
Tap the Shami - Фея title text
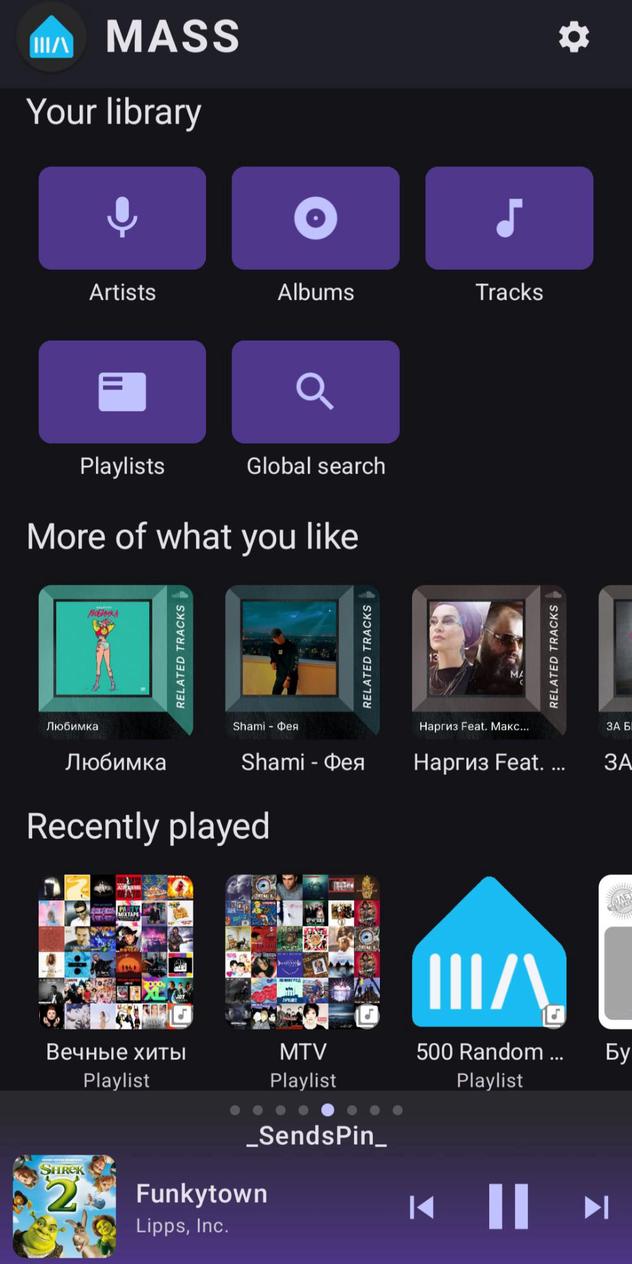point(302,762)
